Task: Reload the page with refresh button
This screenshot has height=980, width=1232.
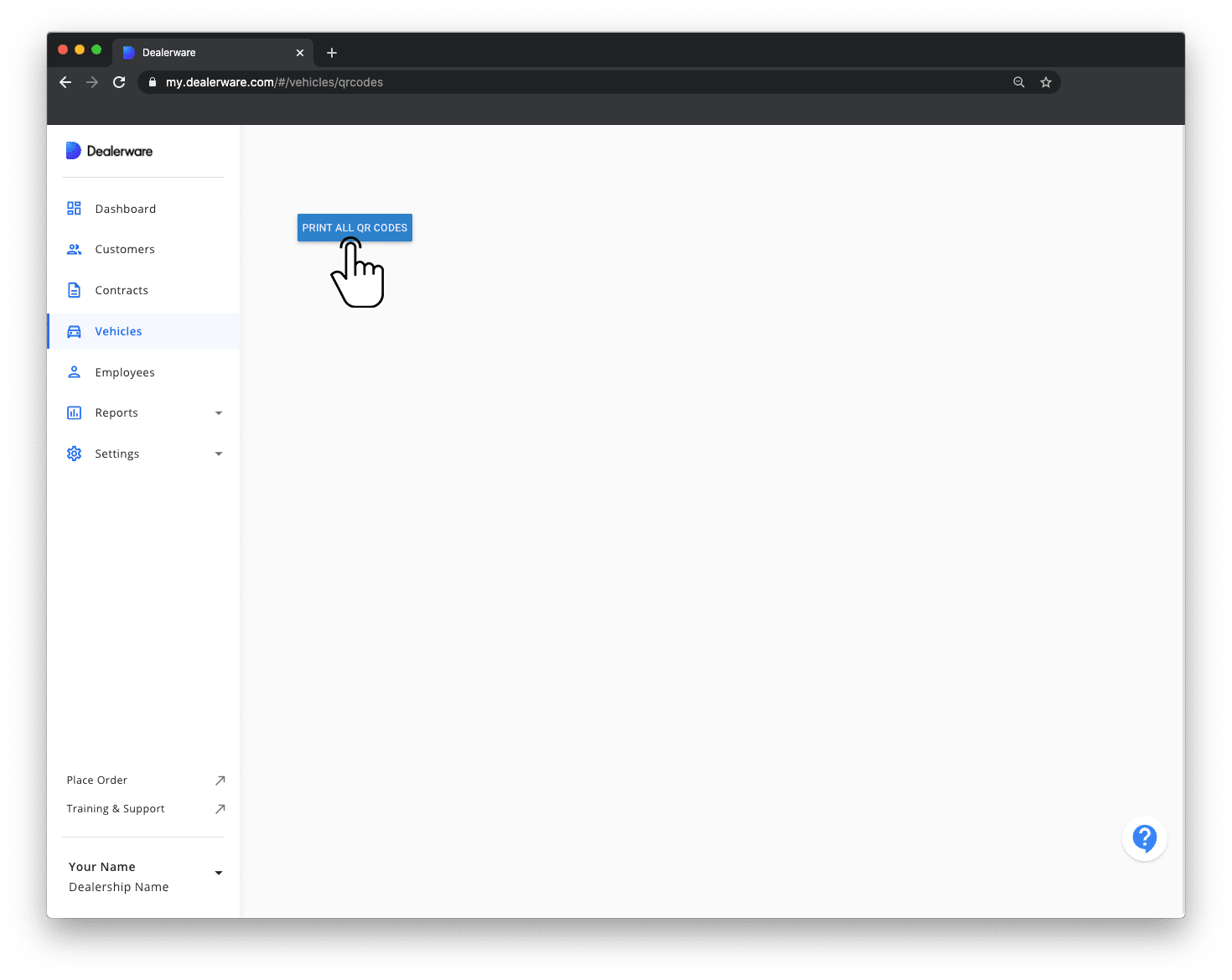Action: coord(119,82)
